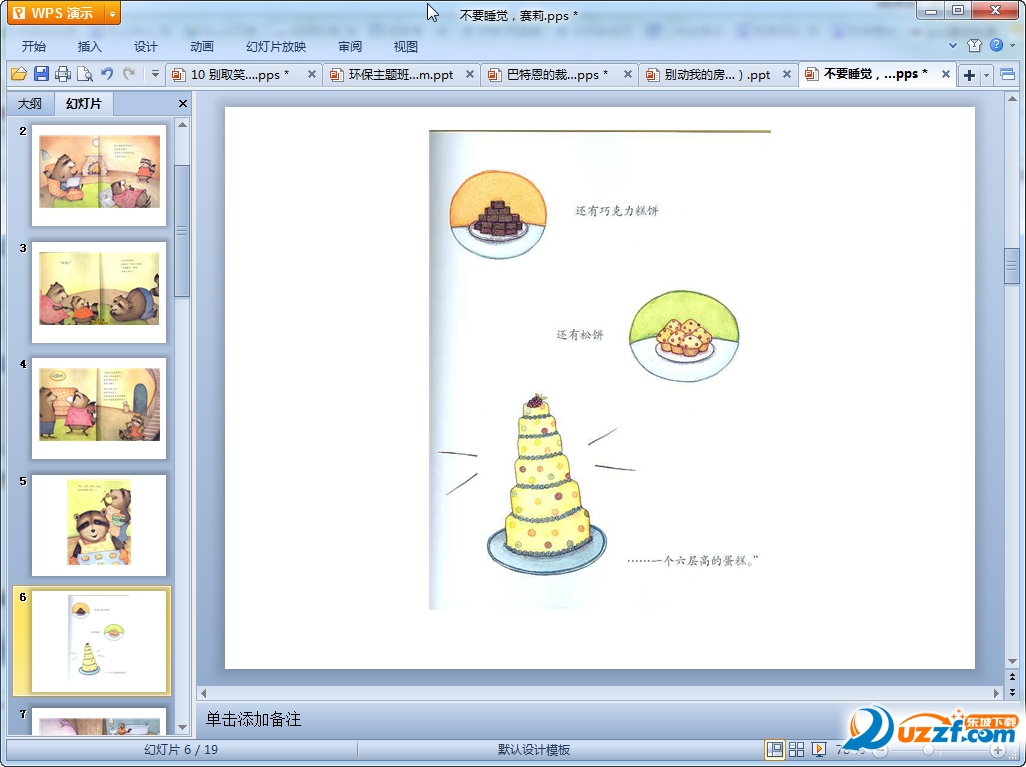Open the 审阅 ribbon tab
The height and width of the screenshot is (767, 1026).
point(350,46)
